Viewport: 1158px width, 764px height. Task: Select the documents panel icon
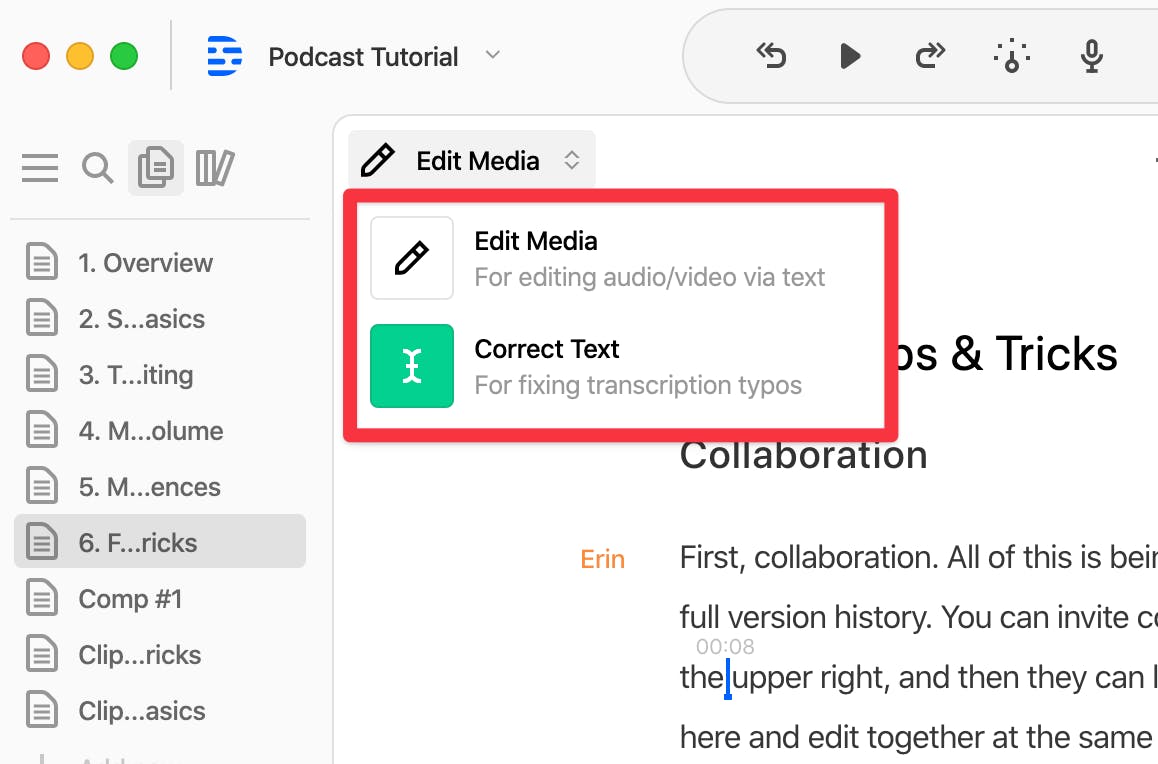click(155, 168)
